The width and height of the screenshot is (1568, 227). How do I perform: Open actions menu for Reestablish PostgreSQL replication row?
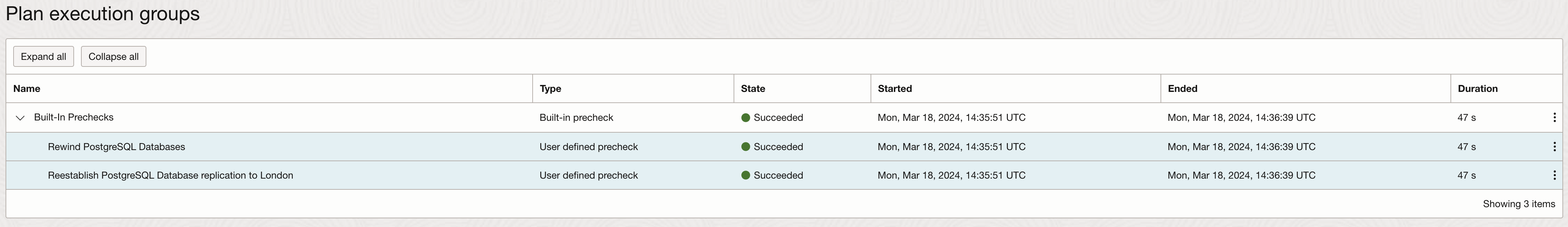click(x=1554, y=175)
